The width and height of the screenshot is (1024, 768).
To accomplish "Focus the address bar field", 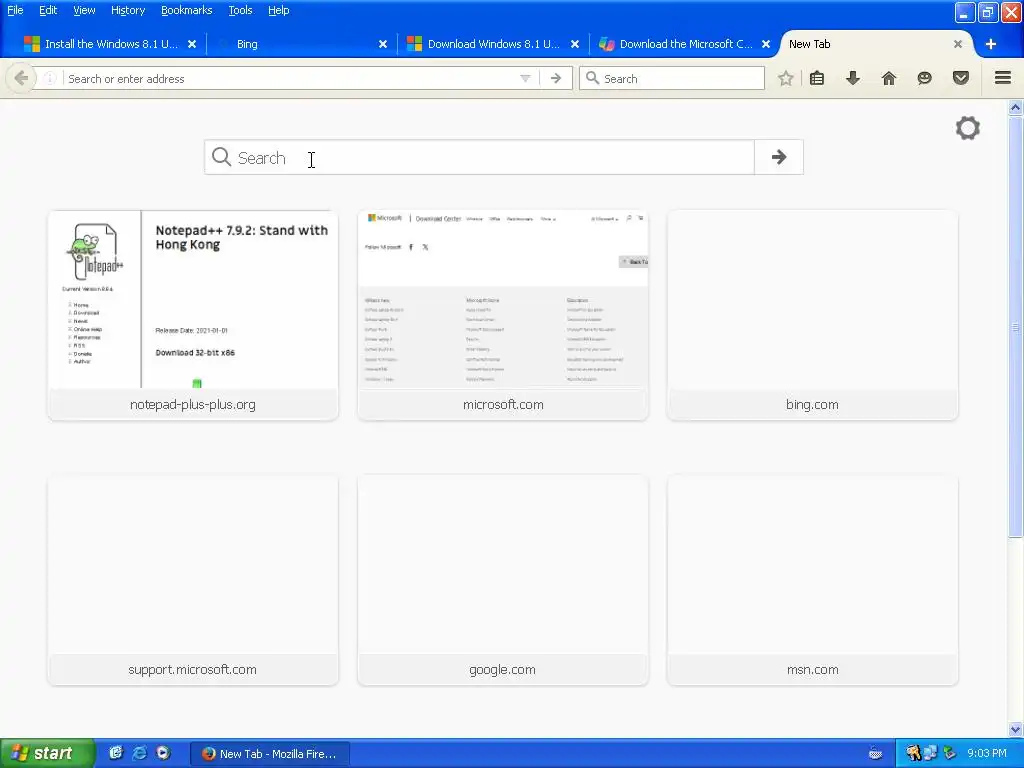I will [x=291, y=78].
